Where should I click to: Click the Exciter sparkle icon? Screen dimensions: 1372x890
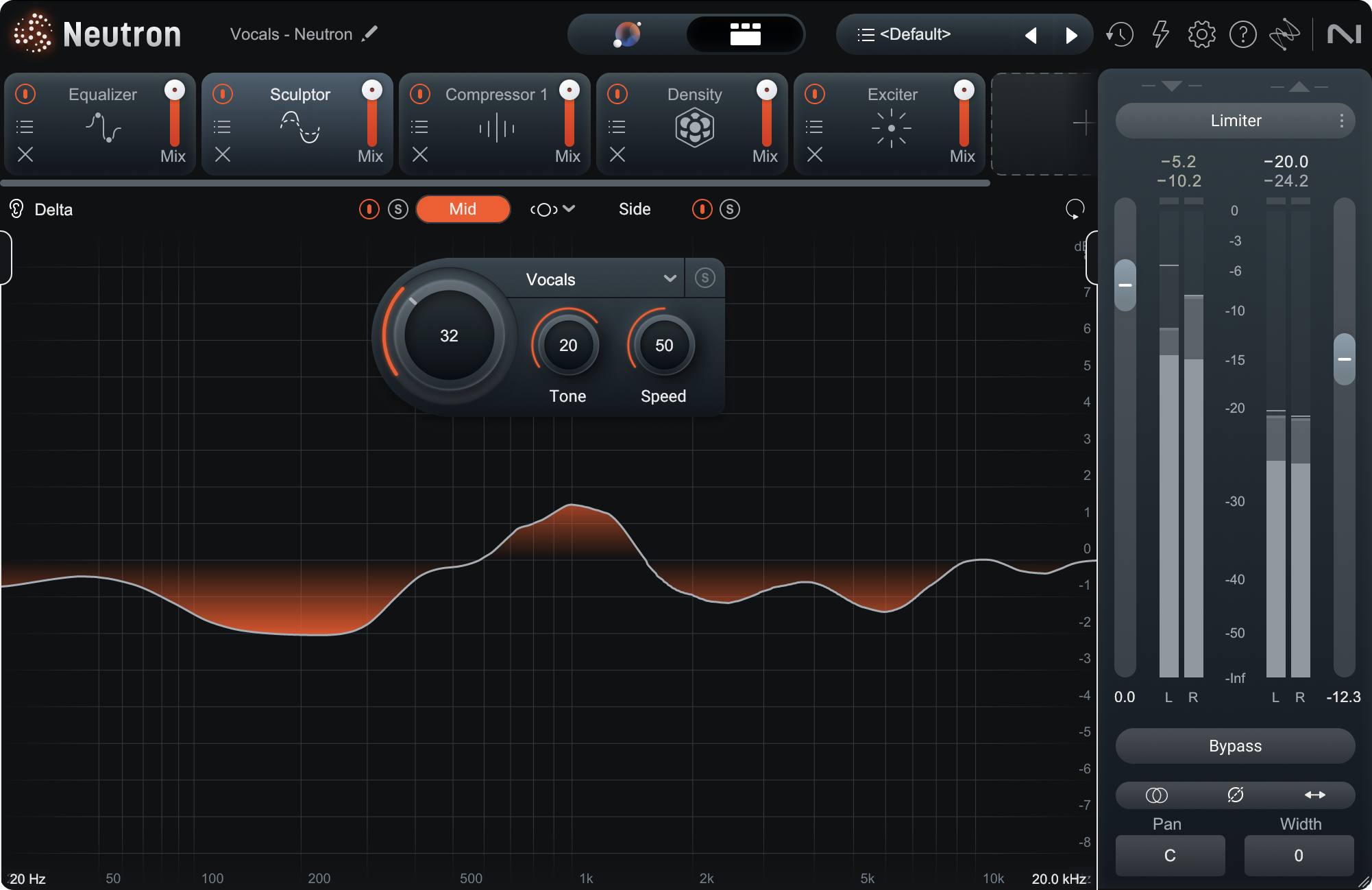pyautogui.click(x=891, y=128)
